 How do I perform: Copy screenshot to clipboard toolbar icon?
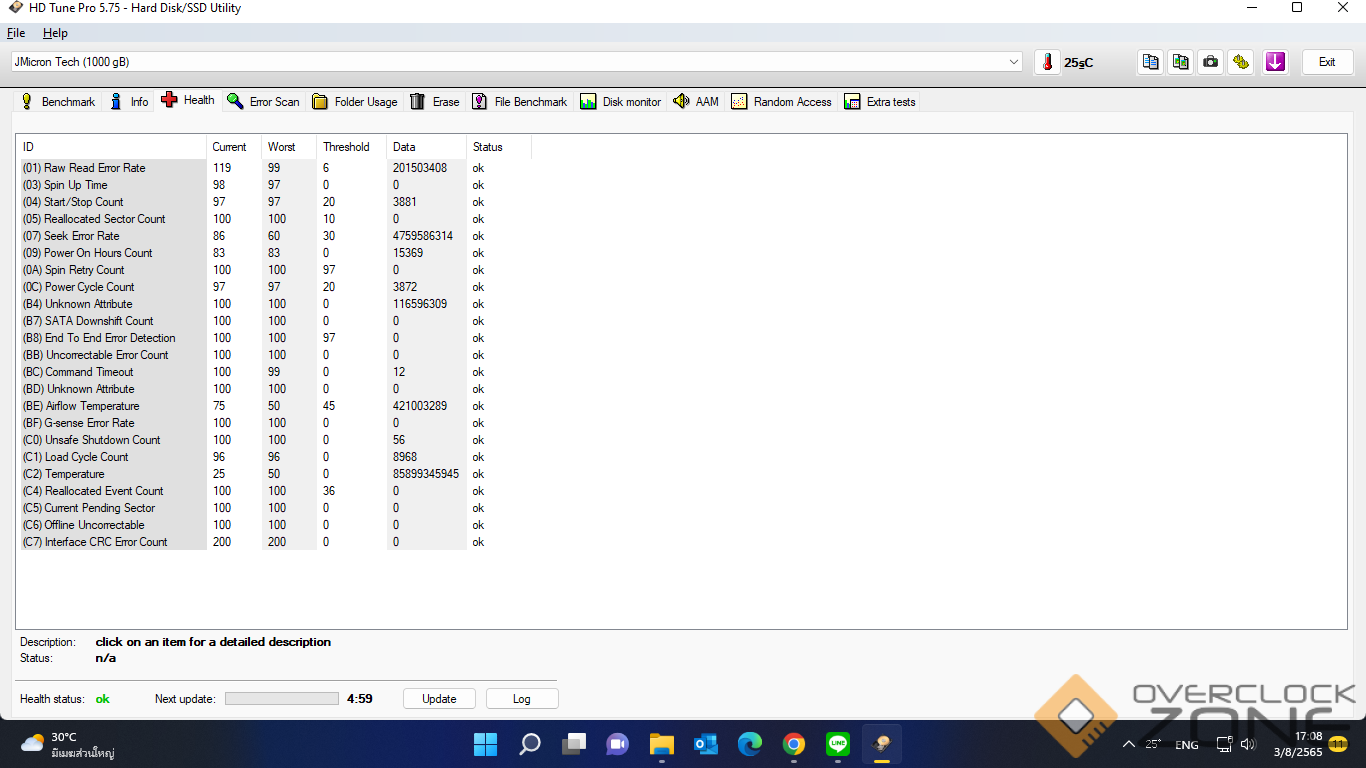[x=1181, y=62]
